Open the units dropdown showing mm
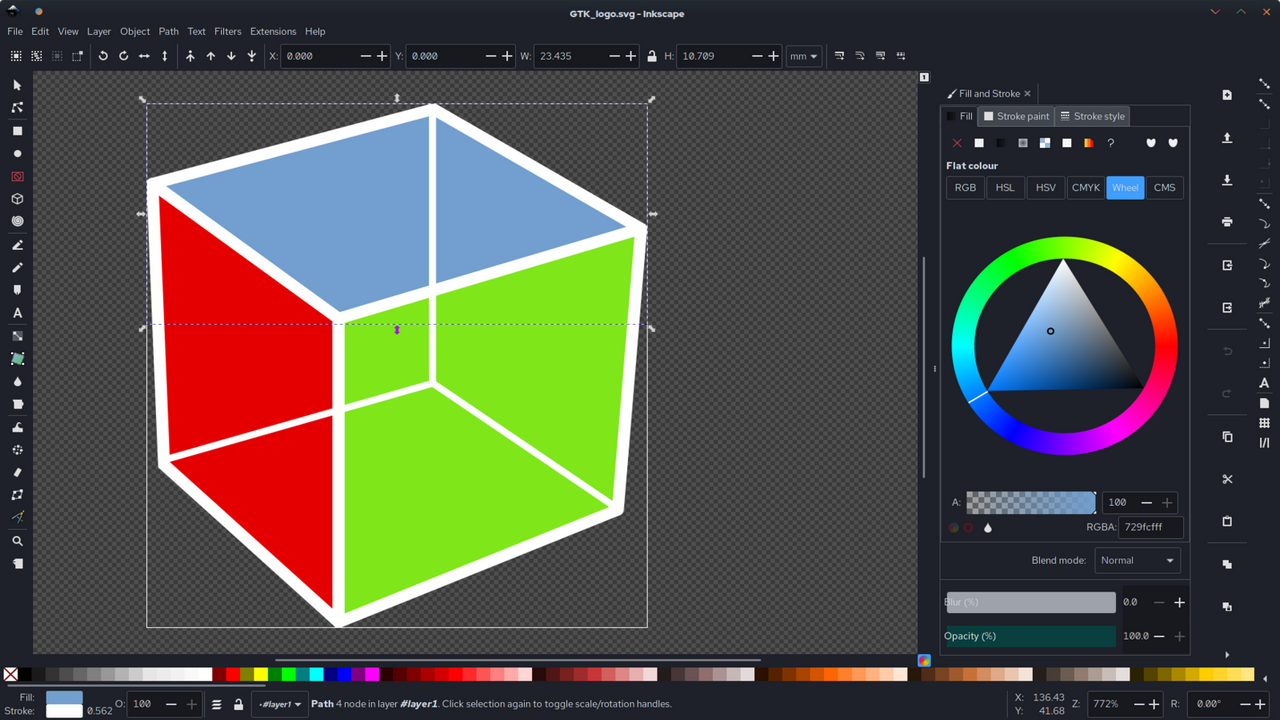 [x=803, y=56]
